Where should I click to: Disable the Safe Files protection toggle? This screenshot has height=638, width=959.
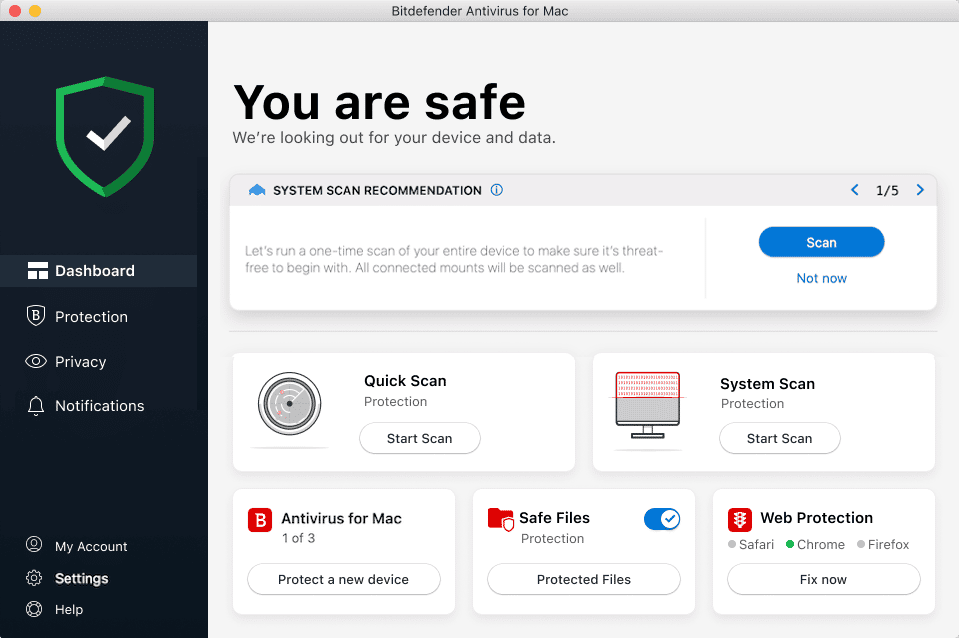[662, 519]
